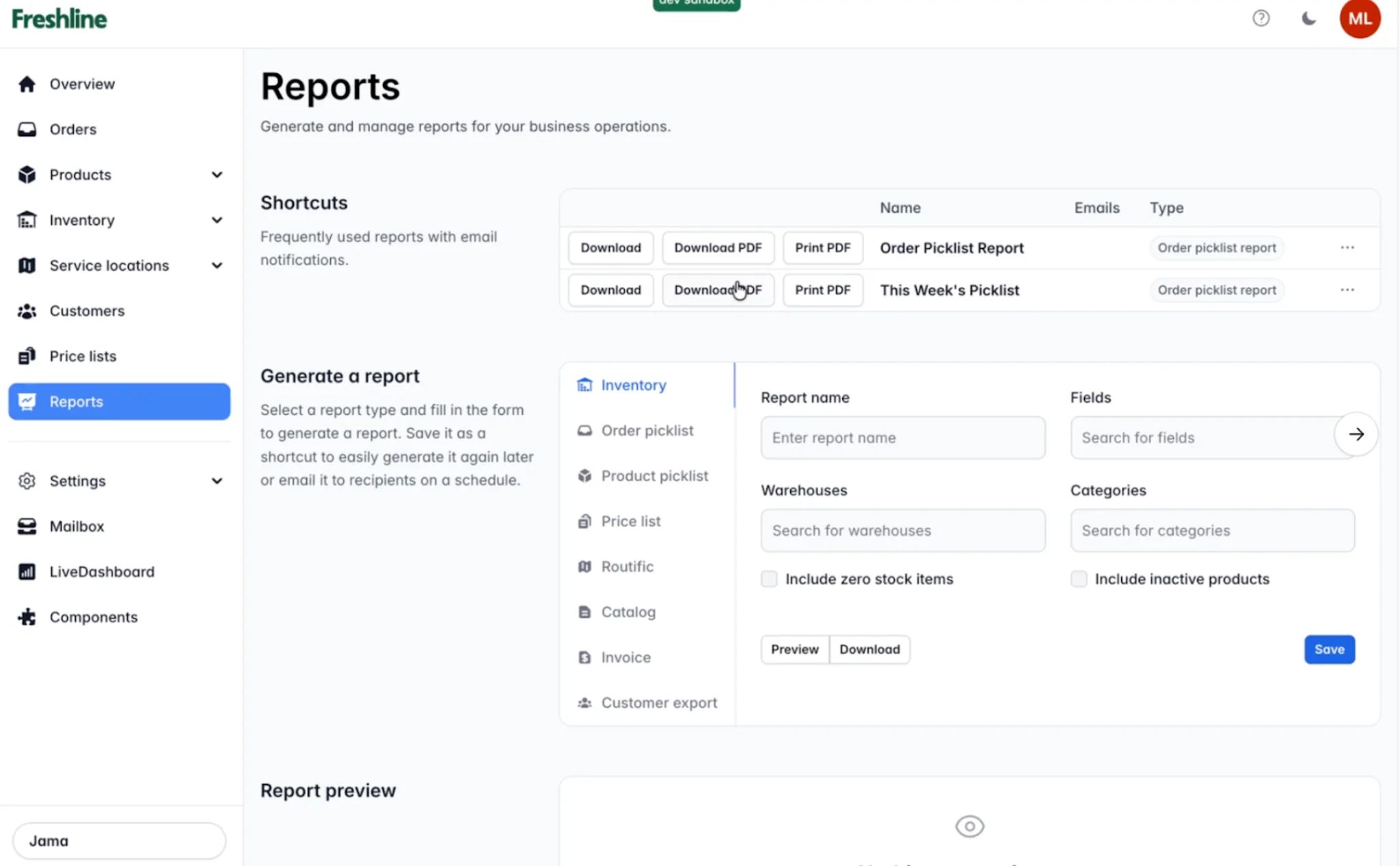Collapse the Inventory sidebar section
Image resolution: width=1400 pixels, height=866 pixels.
coord(217,220)
